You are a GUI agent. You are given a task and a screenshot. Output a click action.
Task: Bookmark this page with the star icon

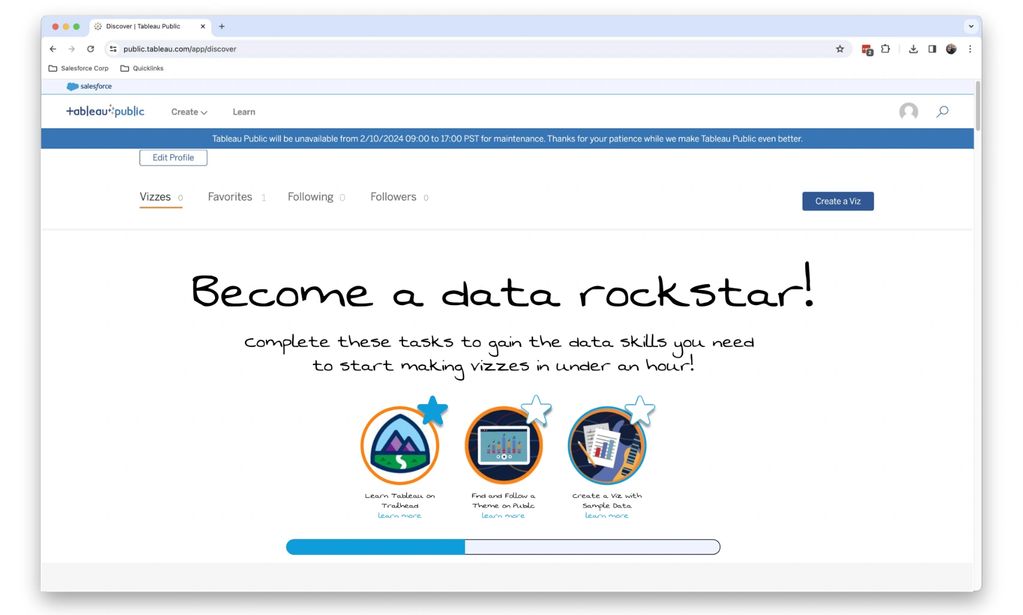pos(840,49)
